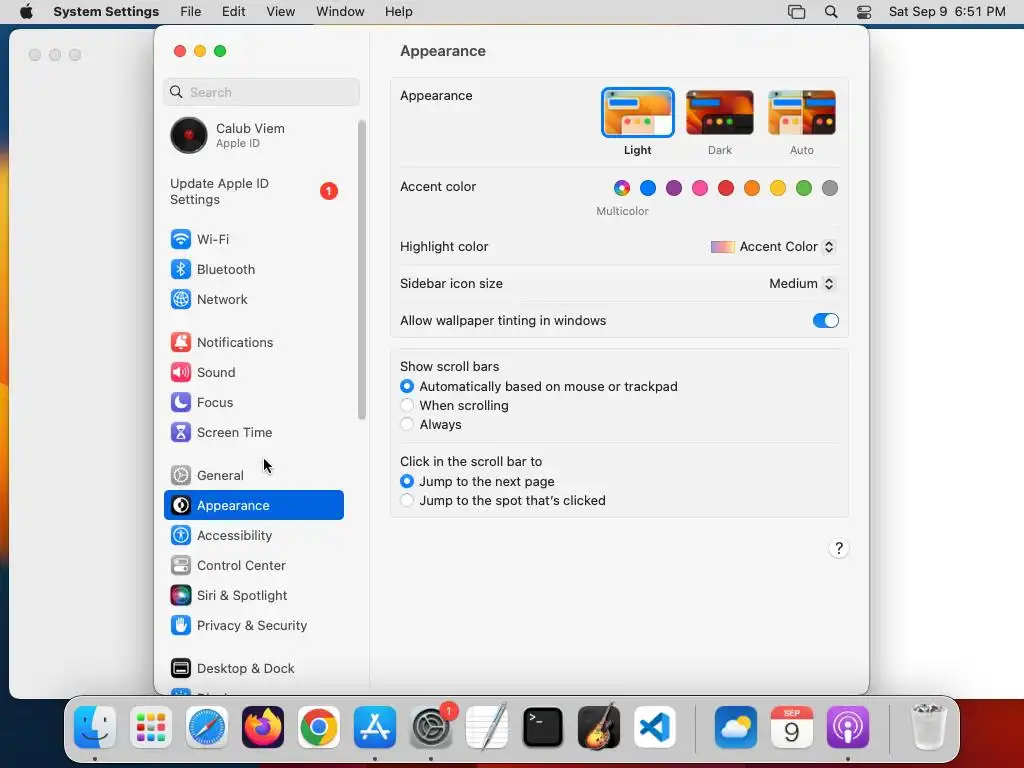This screenshot has width=1024, height=768.
Task: Open Podcasts app from the Dock
Action: click(x=848, y=727)
